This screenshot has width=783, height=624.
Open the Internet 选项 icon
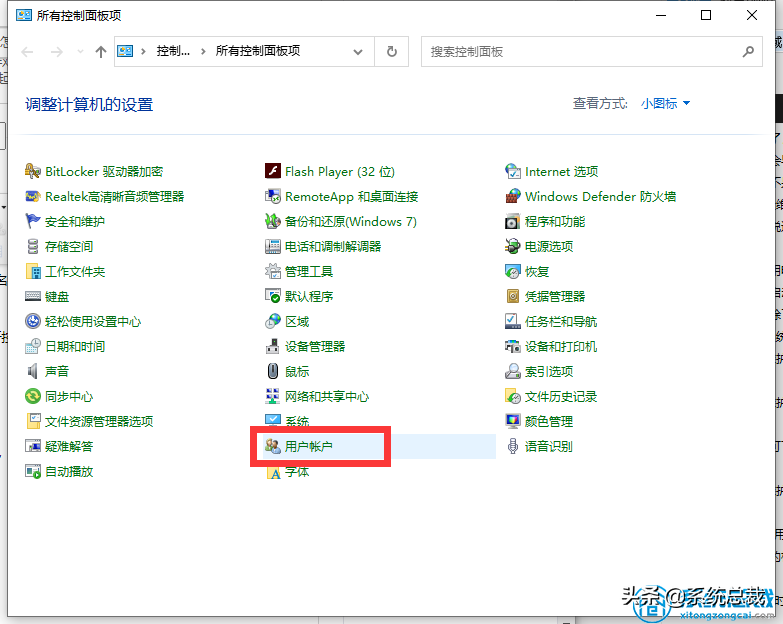coord(513,171)
